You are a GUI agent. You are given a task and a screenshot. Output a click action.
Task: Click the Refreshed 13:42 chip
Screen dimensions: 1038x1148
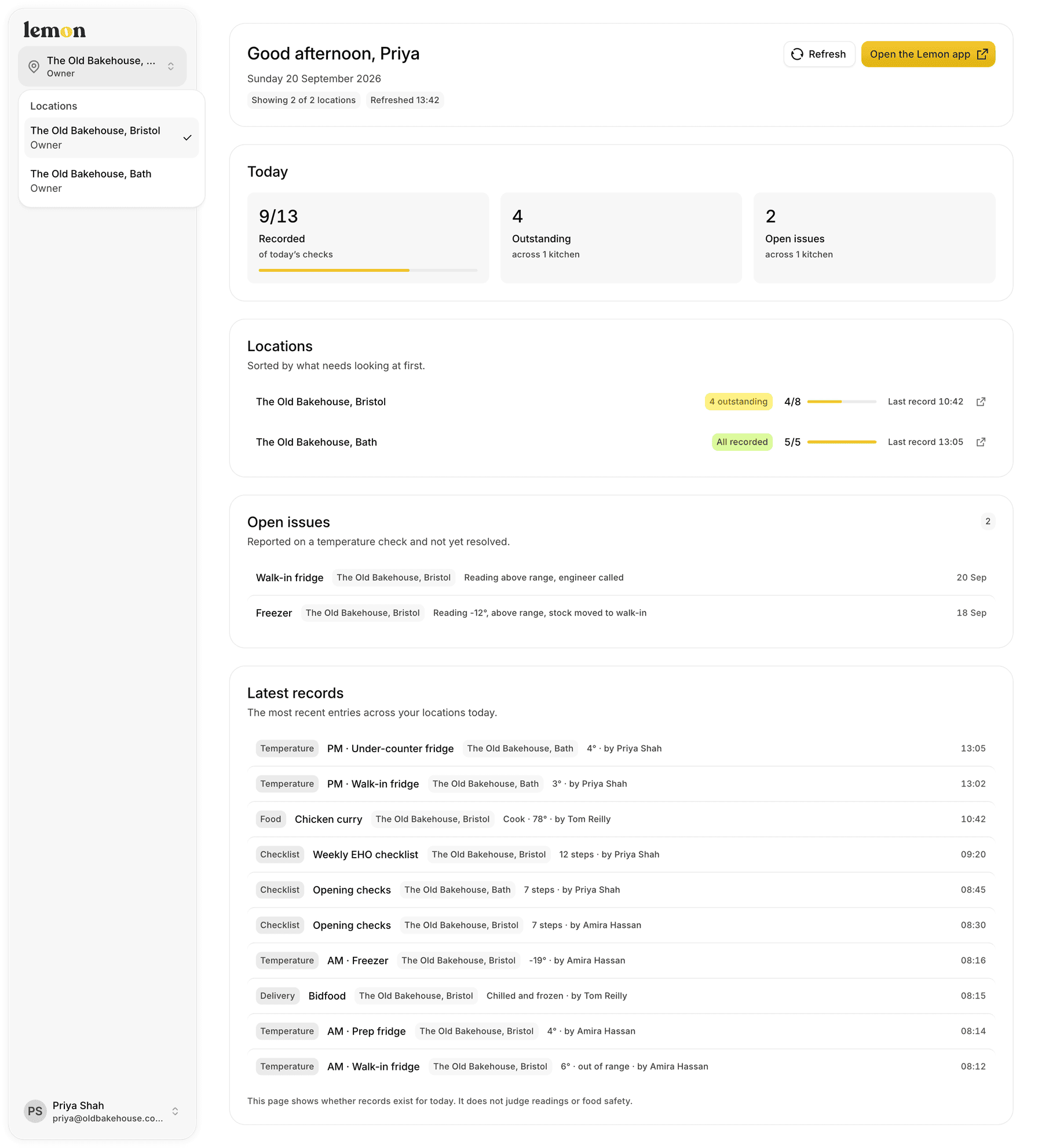(x=405, y=100)
